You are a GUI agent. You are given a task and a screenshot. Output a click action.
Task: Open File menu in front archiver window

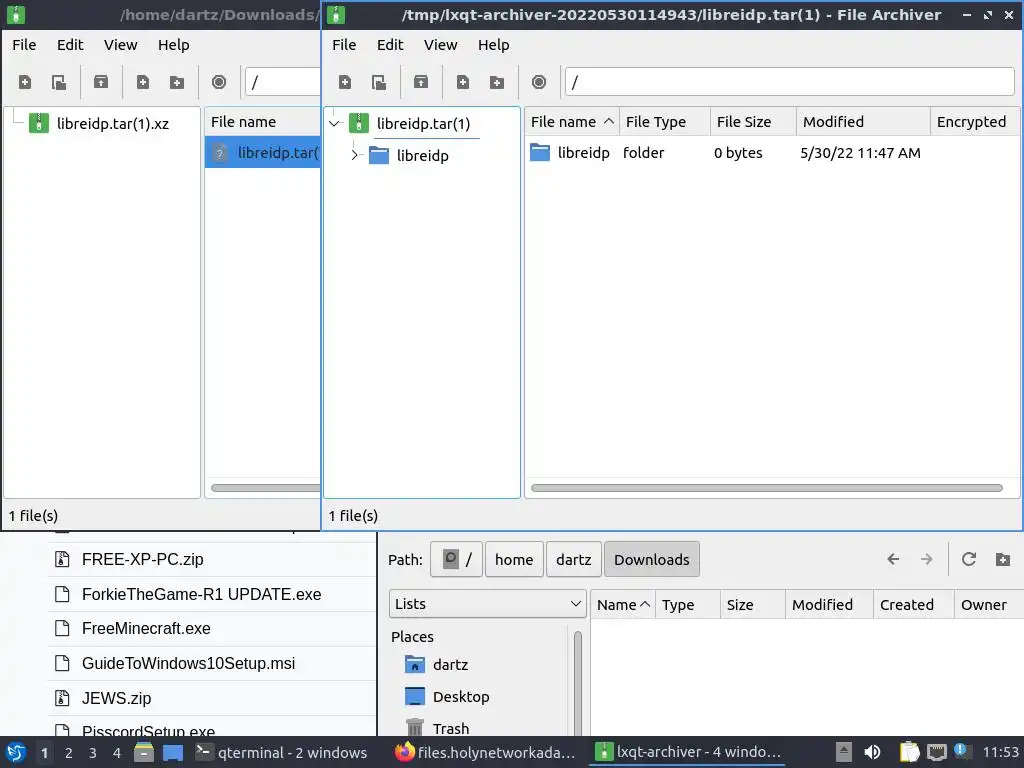click(x=344, y=45)
